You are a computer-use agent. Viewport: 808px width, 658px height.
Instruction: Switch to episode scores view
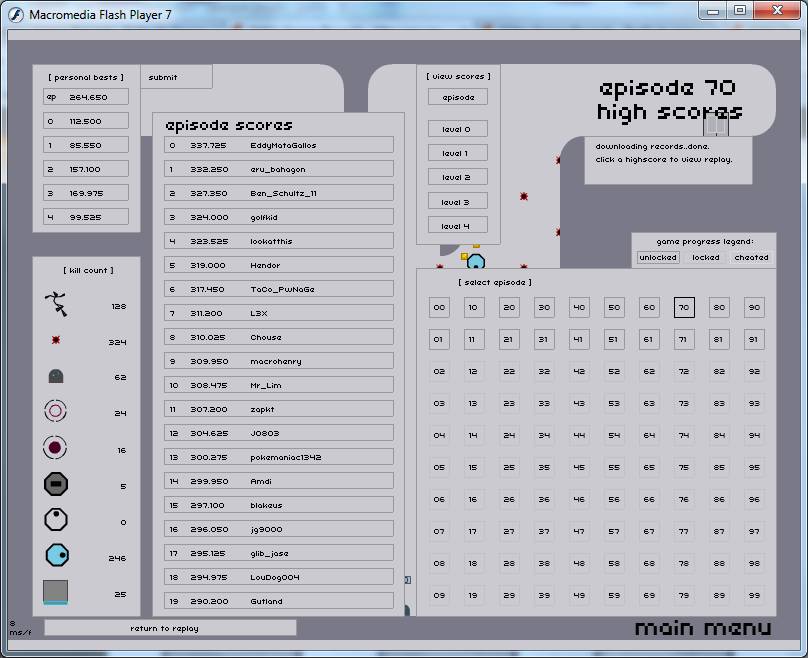458,97
